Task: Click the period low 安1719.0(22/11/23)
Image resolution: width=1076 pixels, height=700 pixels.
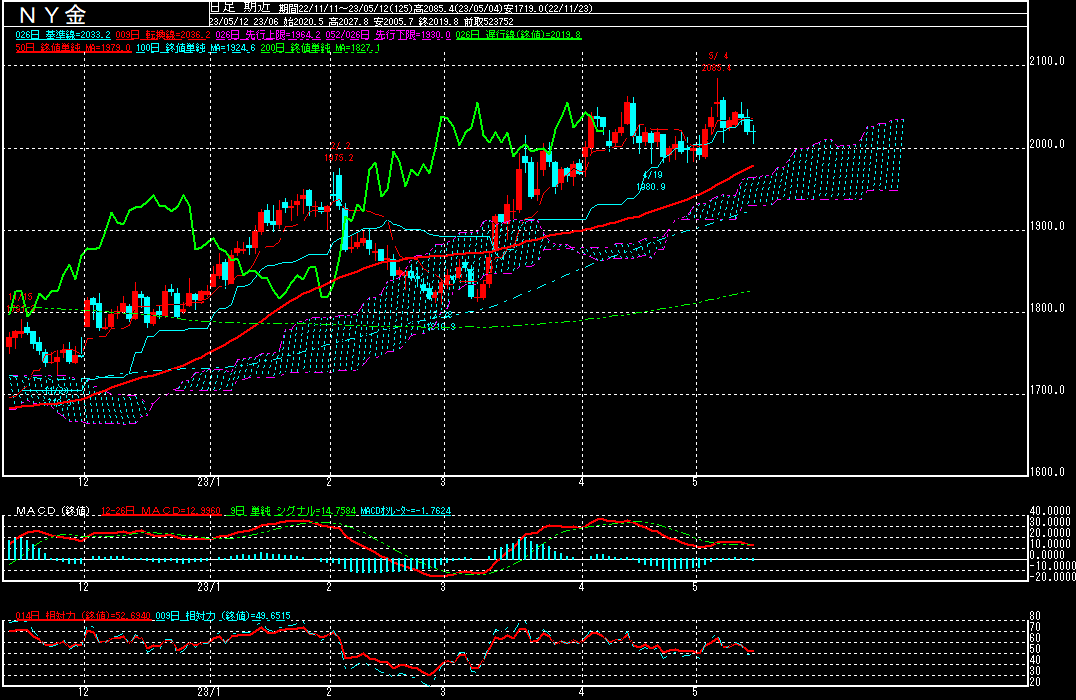Action: (548, 9)
